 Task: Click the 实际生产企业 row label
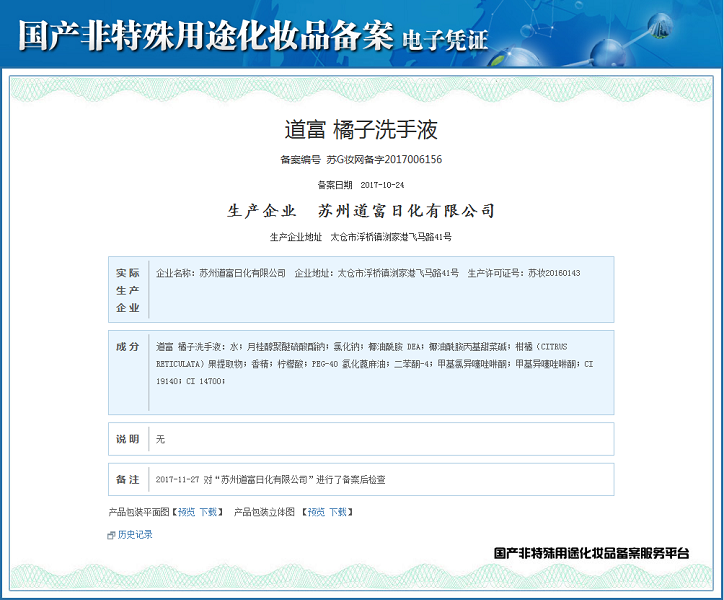click(x=128, y=290)
